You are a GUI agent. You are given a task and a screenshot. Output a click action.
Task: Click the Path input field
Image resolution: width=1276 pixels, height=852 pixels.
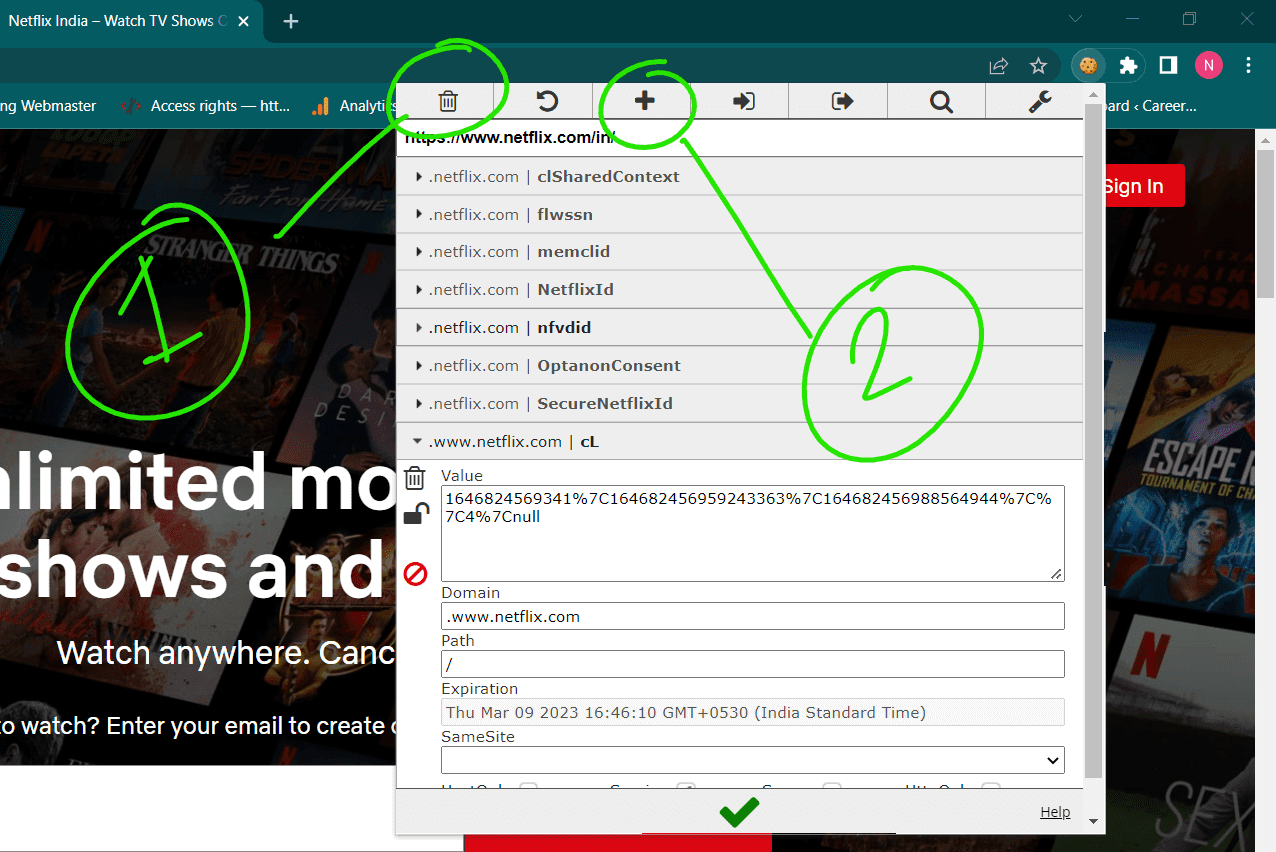(x=753, y=664)
